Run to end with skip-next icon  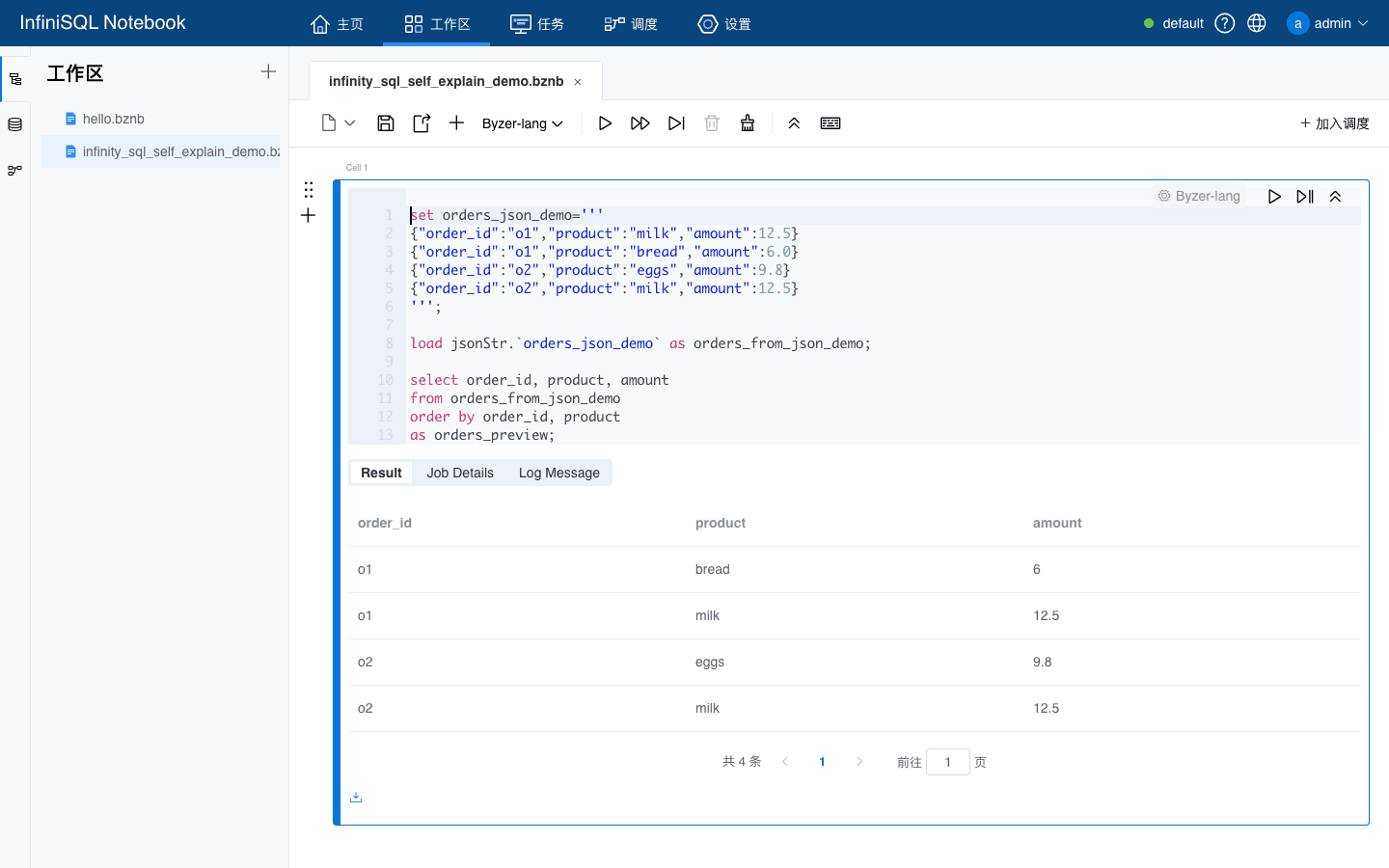click(x=676, y=122)
